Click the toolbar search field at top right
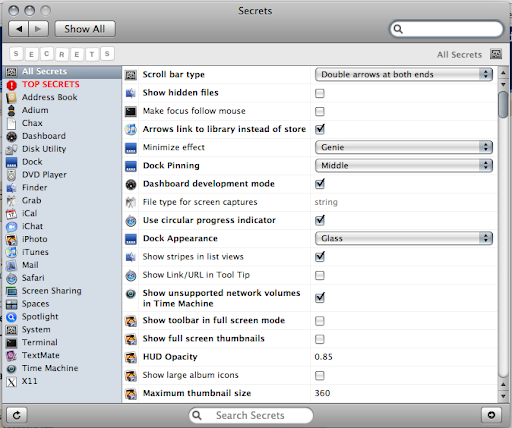Image resolution: width=512 pixels, height=428 pixels. pyautogui.click(x=446, y=29)
